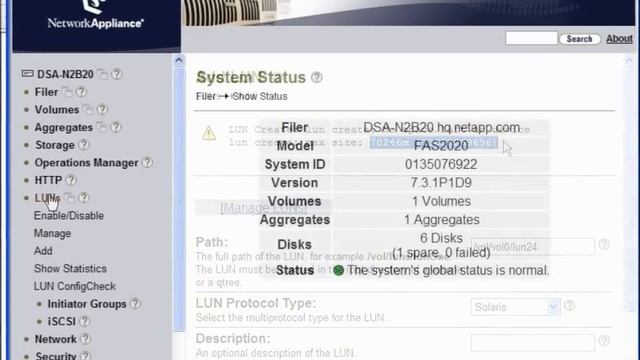The height and width of the screenshot is (360, 640).
Task: Expand the Initiator Groups submenu
Action: point(87,304)
